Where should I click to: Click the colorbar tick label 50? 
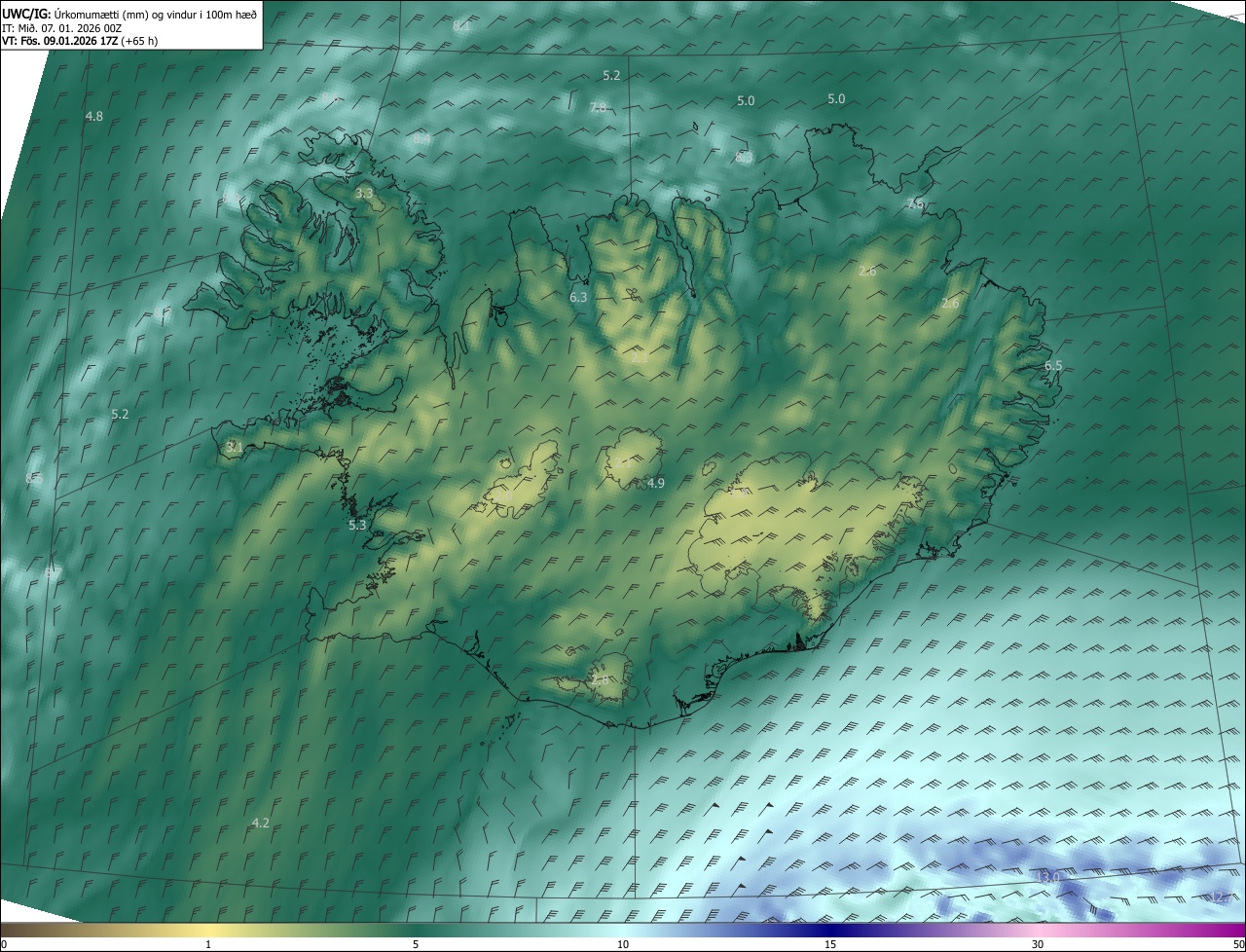pyautogui.click(x=1238, y=944)
